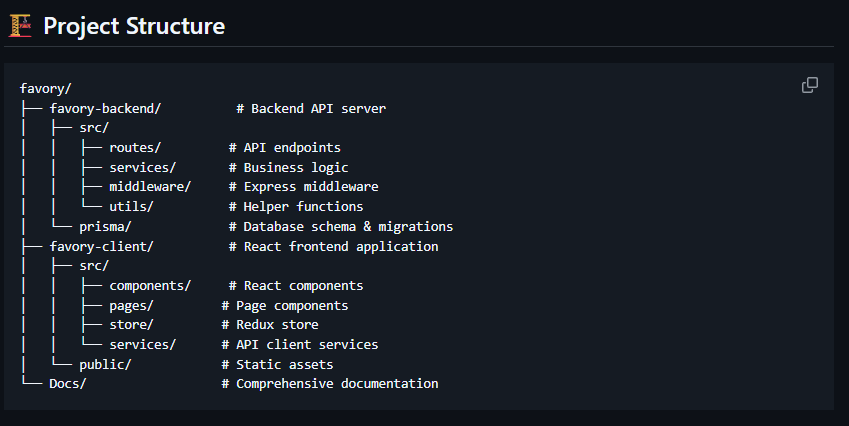Select 'routes/' in the tree
The image size is (849, 426).
[x=135, y=147]
